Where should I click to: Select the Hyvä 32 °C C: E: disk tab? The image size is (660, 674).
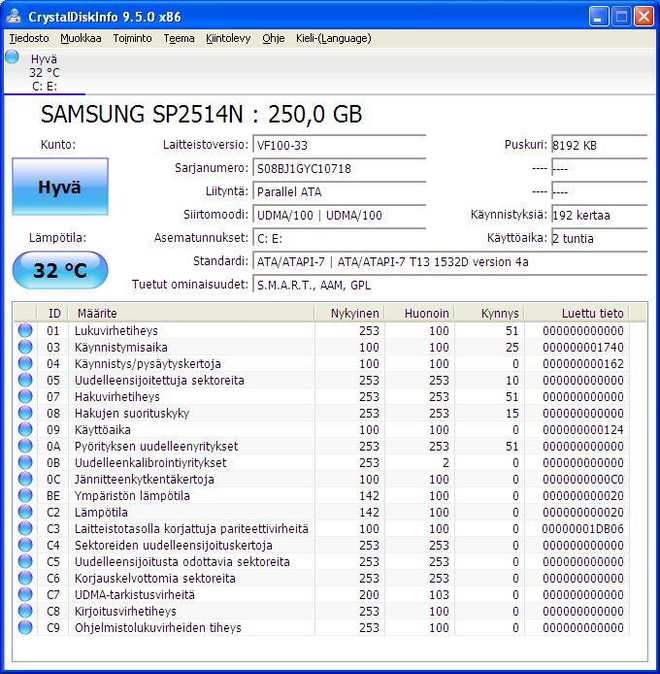coord(45,72)
